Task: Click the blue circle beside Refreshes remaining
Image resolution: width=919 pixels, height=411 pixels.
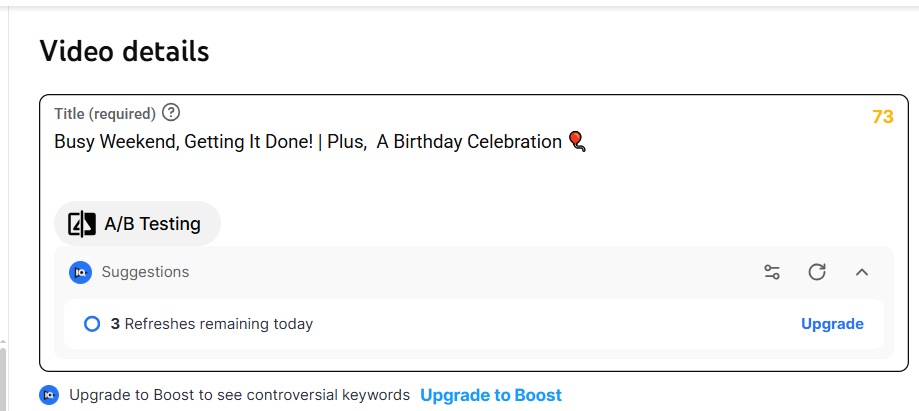Action: (92, 324)
